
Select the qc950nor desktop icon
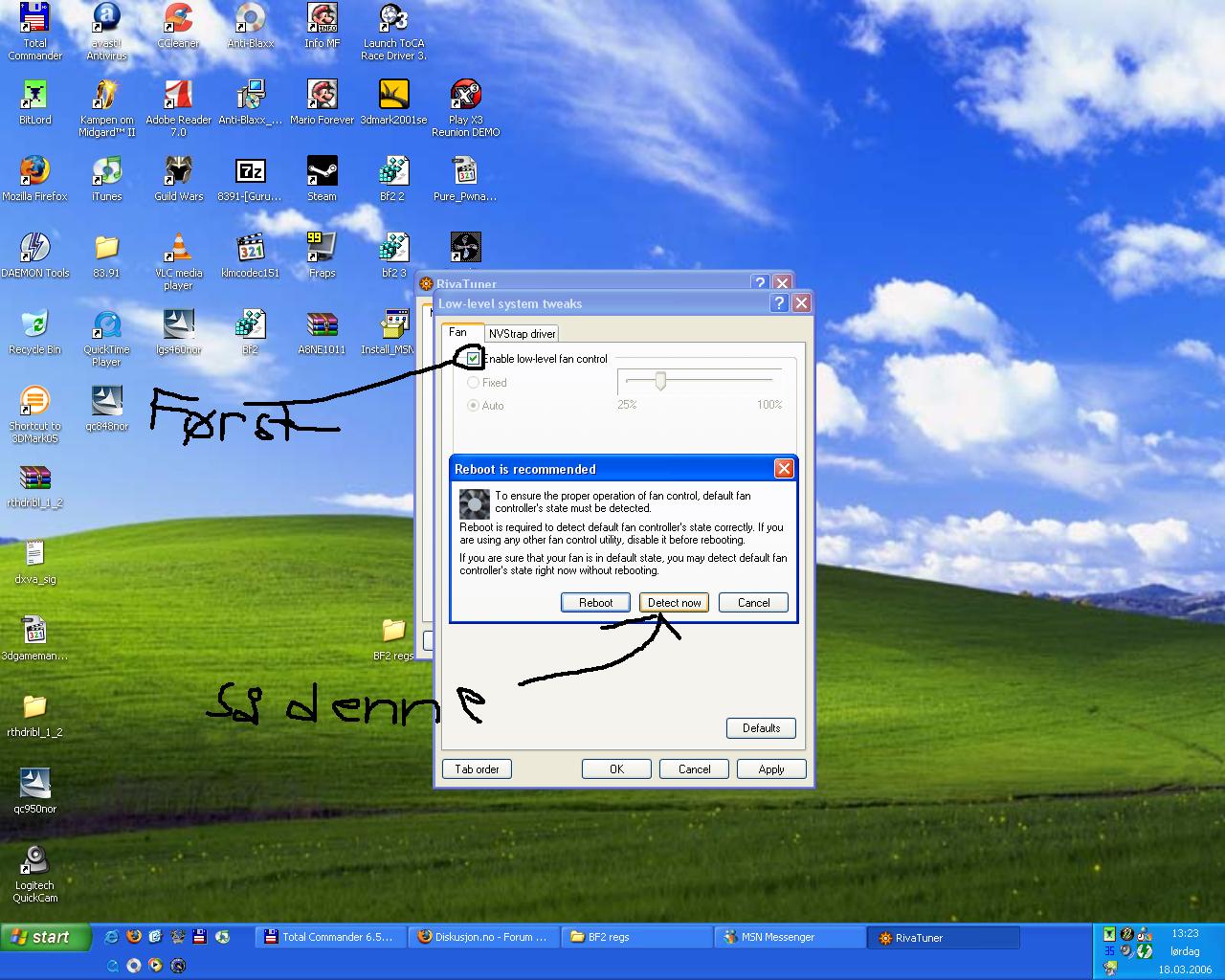coord(34,791)
